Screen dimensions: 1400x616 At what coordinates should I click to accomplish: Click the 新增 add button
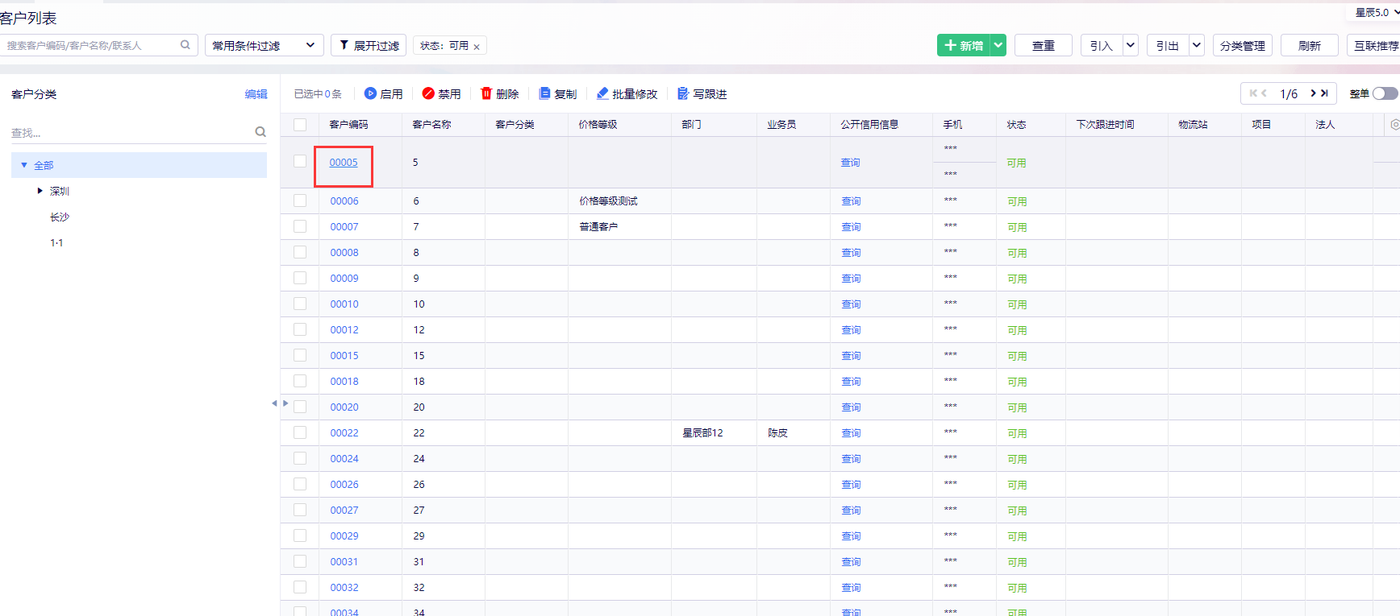point(964,45)
